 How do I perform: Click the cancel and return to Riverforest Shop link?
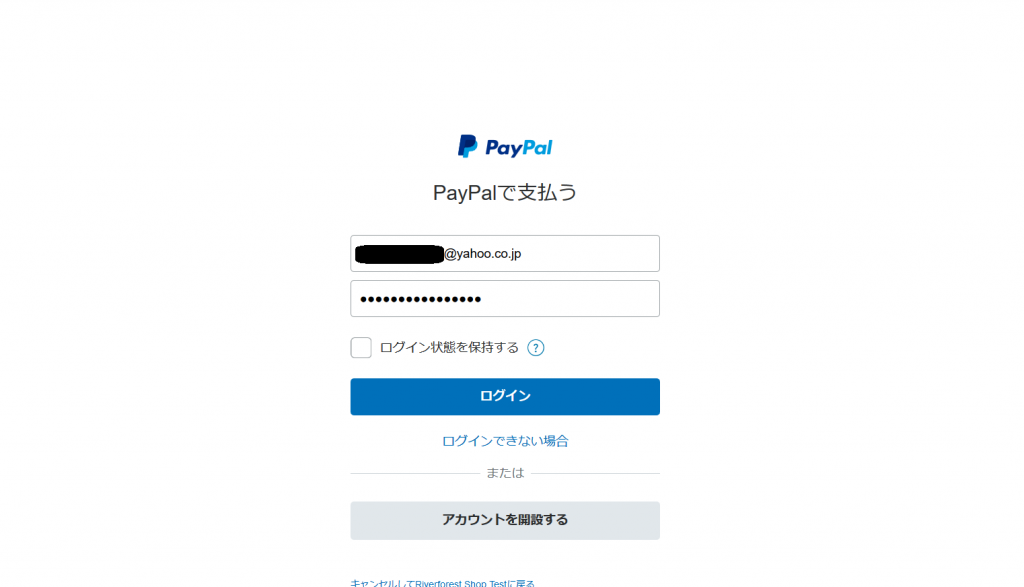(x=442, y=583)
